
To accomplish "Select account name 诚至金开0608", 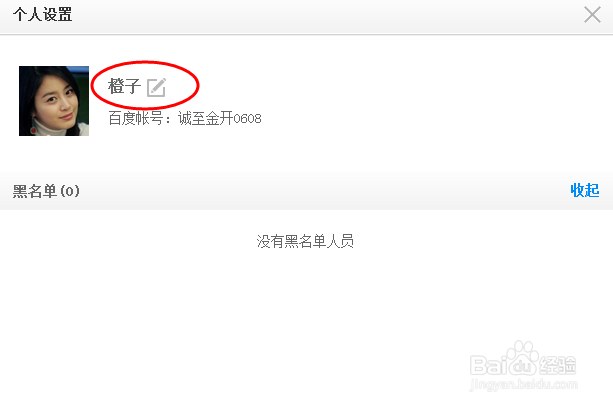I will [220, 118].
